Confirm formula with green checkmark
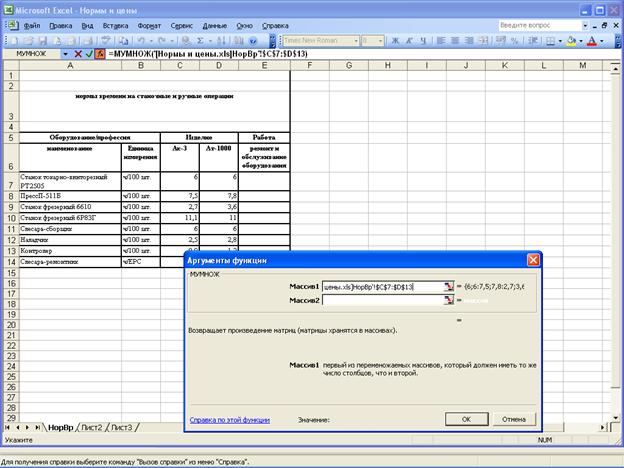Image resolution: width=624 pixels, height=468 pixels. coord(89,54)
